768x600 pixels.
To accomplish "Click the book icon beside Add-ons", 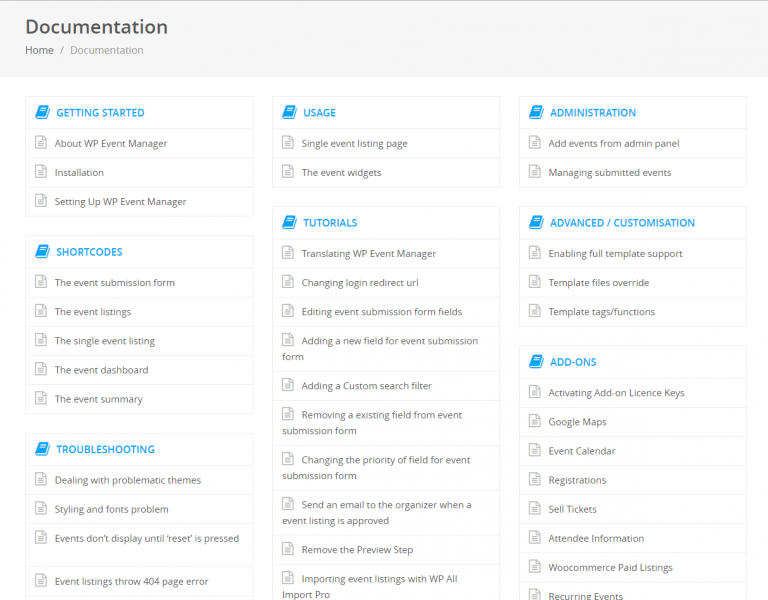I will [536, 361].
